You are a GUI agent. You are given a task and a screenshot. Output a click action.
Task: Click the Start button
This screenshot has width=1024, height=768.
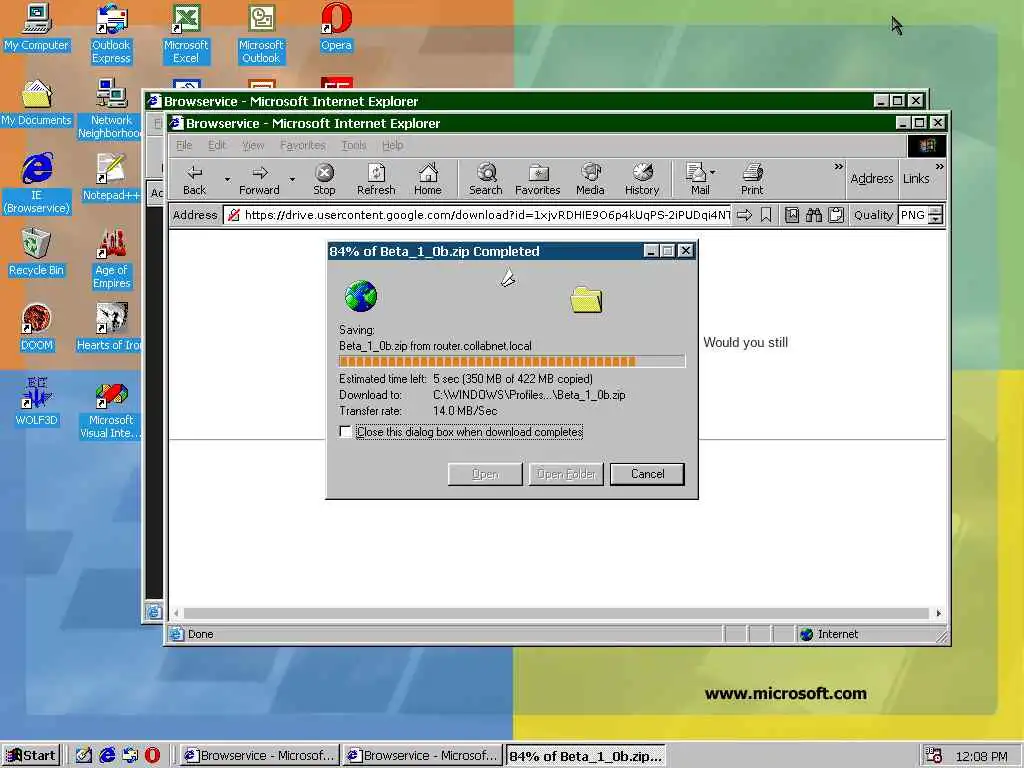tap(31, 756)
